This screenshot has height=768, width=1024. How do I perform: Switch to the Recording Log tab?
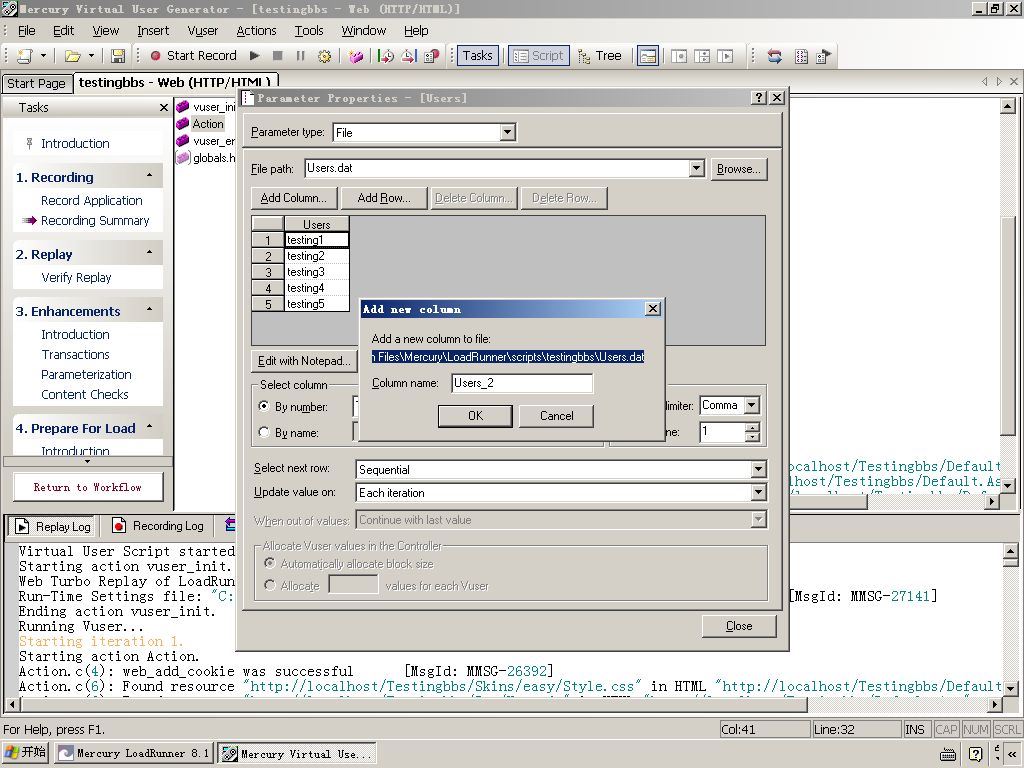159,526
